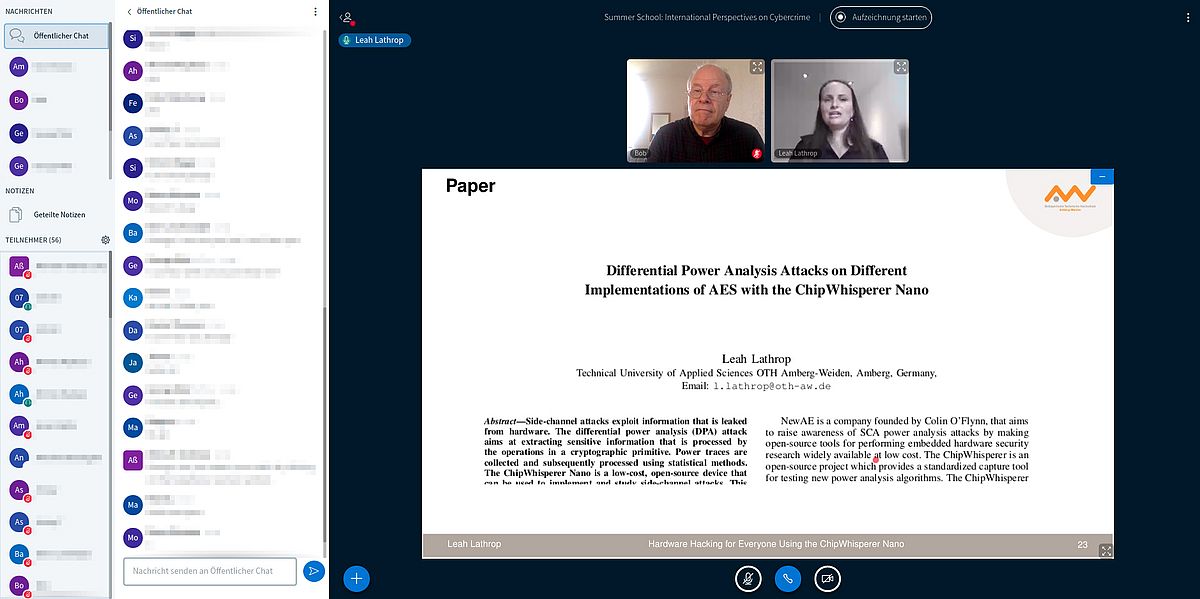Viewport: 1200px width, 599px height.
Task: Collapse Öffentlicher Chat with the back arrow
Action: pyautogui.click(x=129, y=12)
